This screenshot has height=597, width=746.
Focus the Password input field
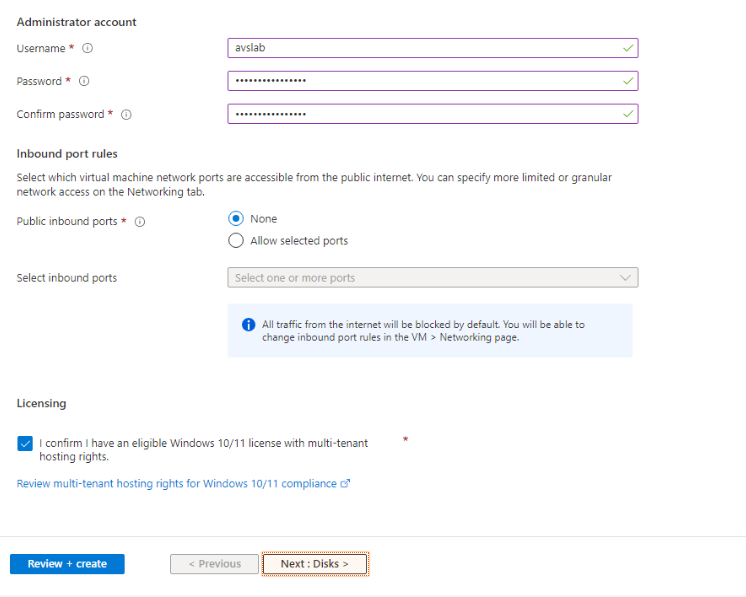point(420,81)
